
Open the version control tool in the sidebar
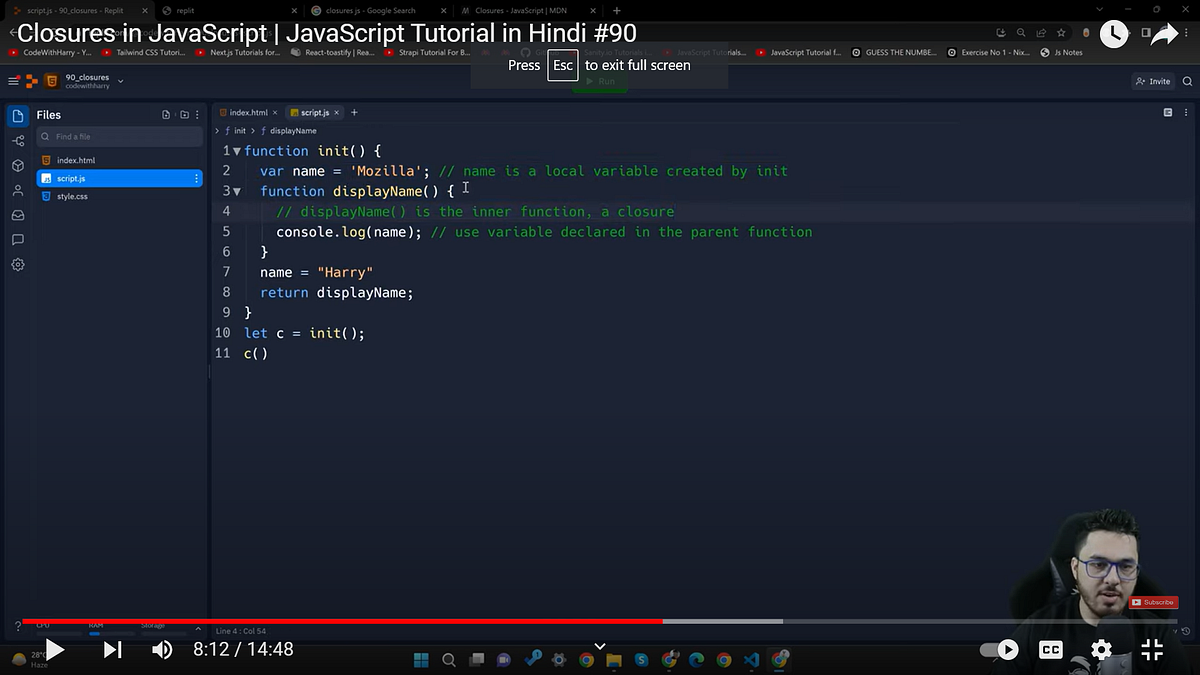18,141
